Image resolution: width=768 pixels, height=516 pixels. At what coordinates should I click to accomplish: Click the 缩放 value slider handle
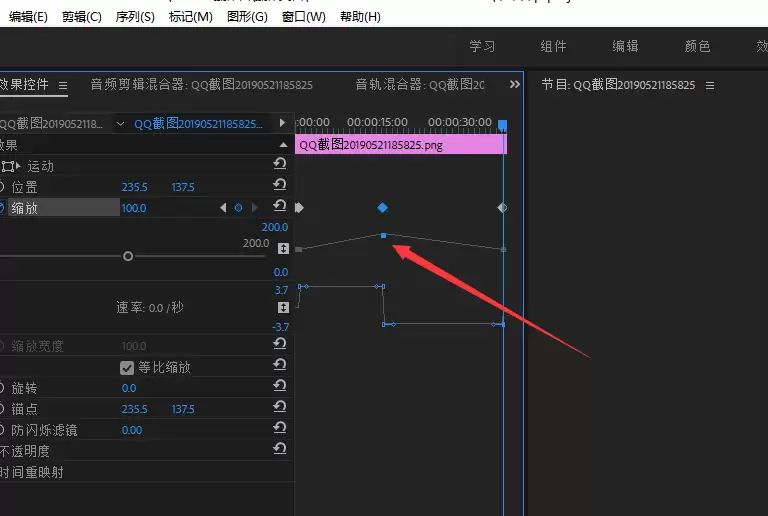[128, 256]
